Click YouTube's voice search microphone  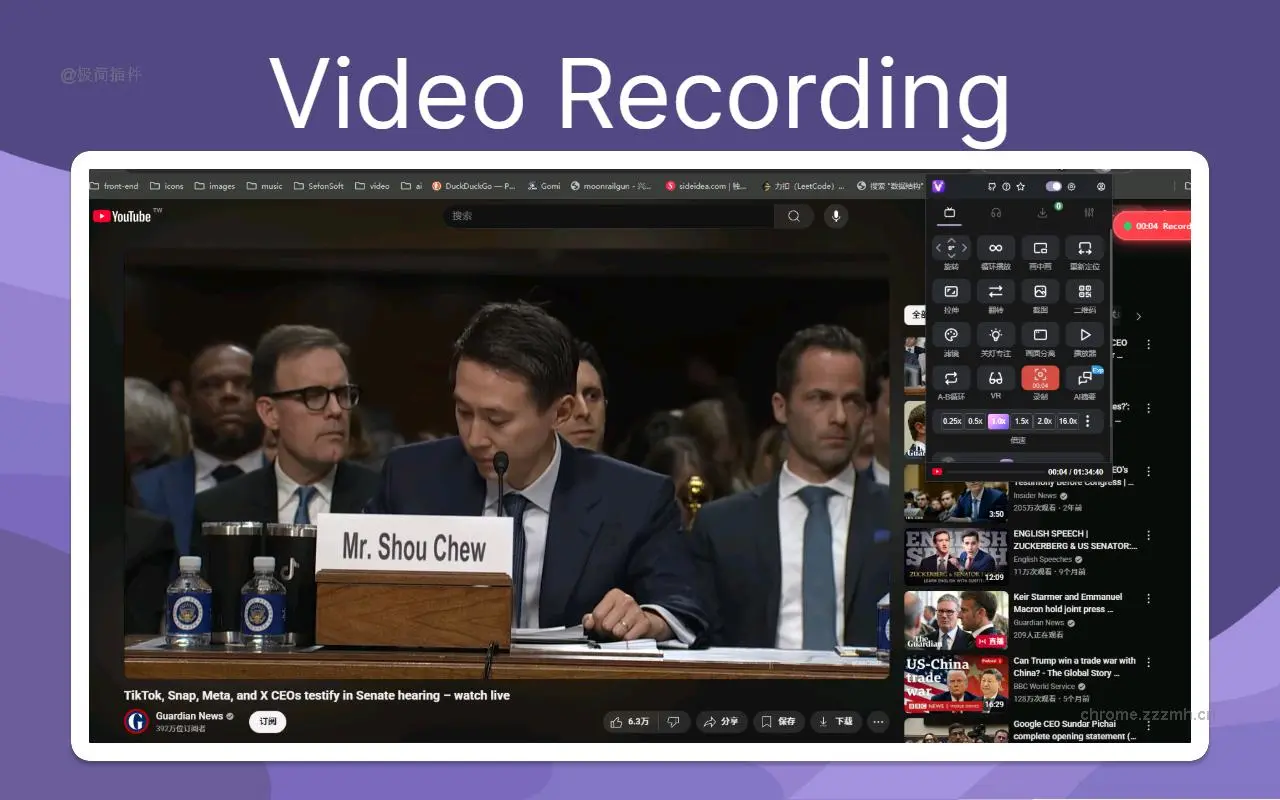(x=836, y=216)
